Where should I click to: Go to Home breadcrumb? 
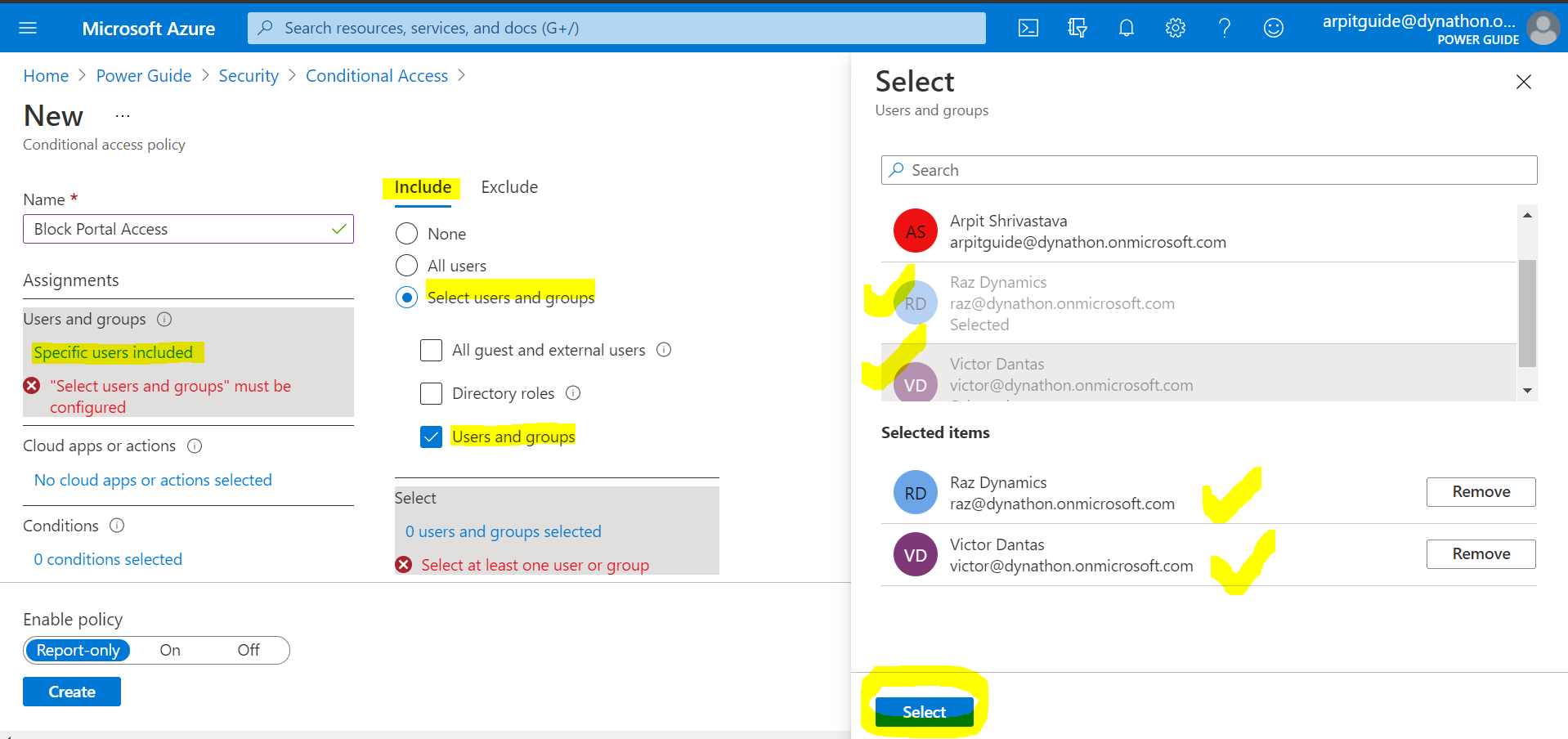tap(46, 76)
